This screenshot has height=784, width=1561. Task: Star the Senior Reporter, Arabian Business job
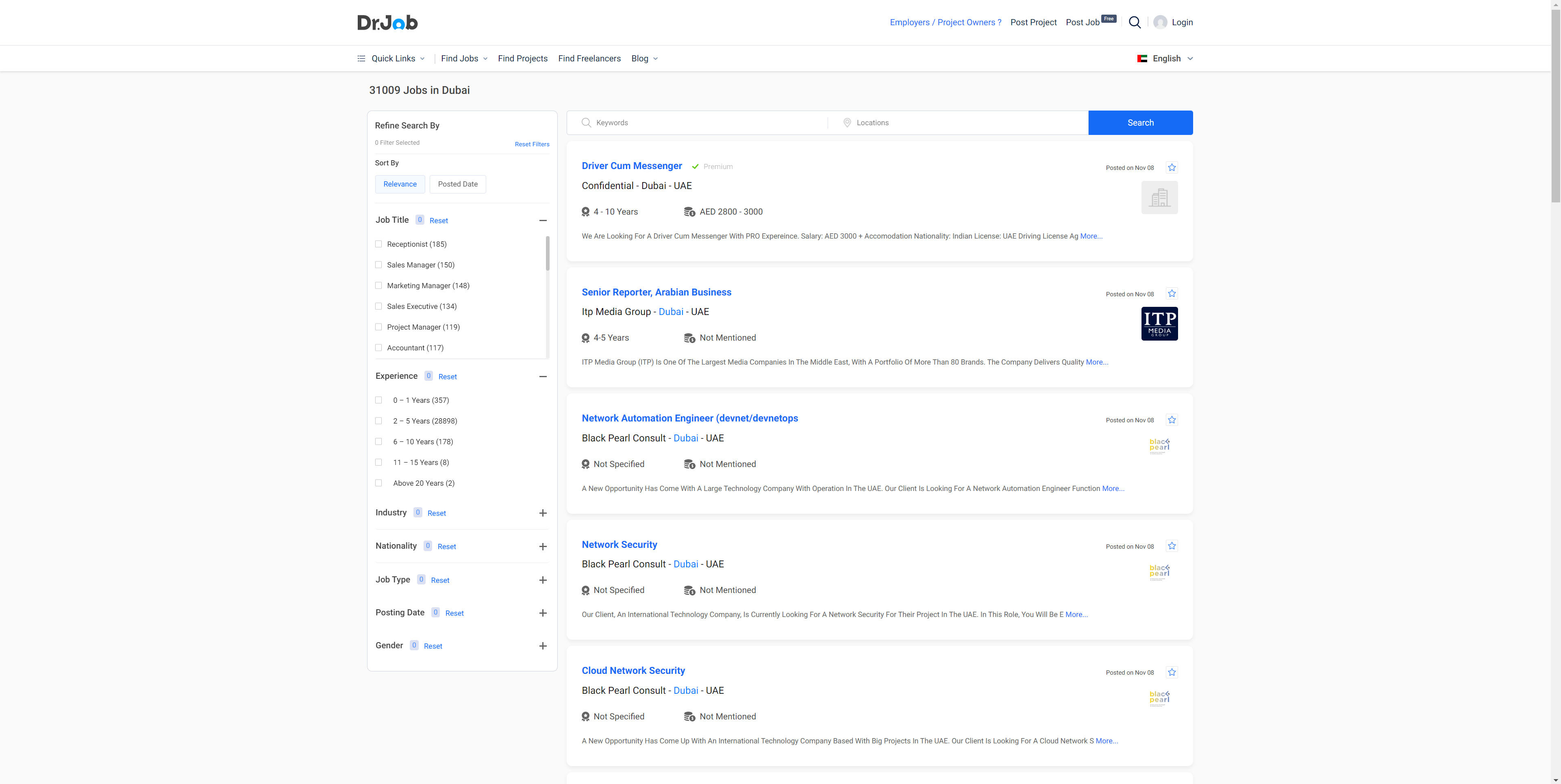1171,294
